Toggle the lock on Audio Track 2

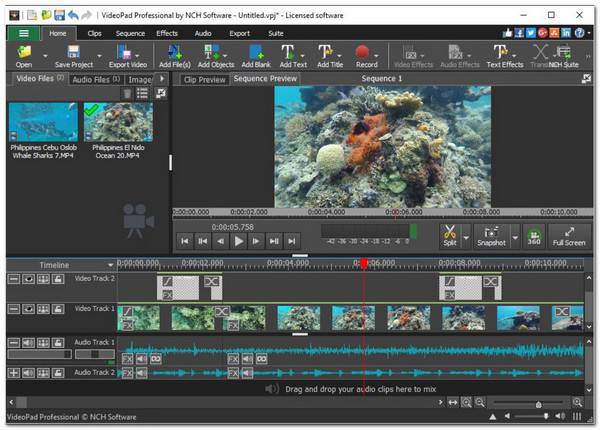tap(58, 373)
